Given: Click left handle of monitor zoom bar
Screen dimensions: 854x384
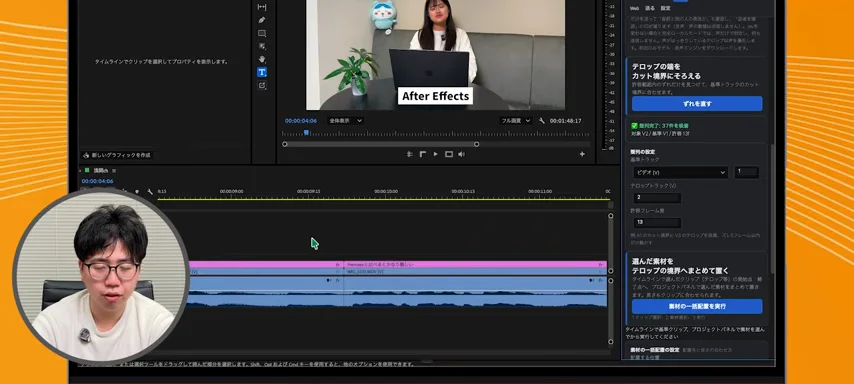Looking at the screenshot, I should click(x=284, y=144).
